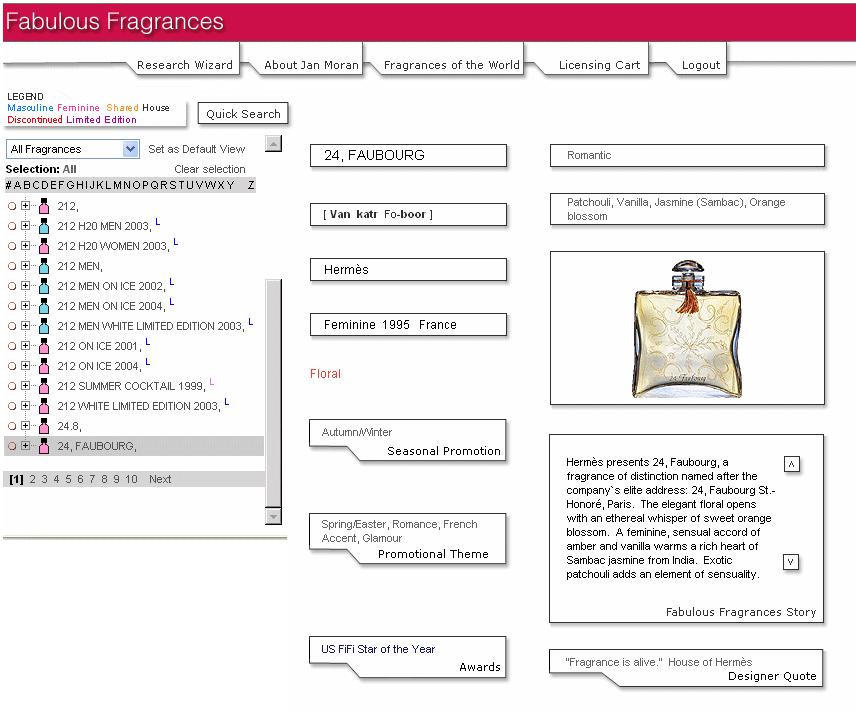Click the Hermès house field

[408, 270]
